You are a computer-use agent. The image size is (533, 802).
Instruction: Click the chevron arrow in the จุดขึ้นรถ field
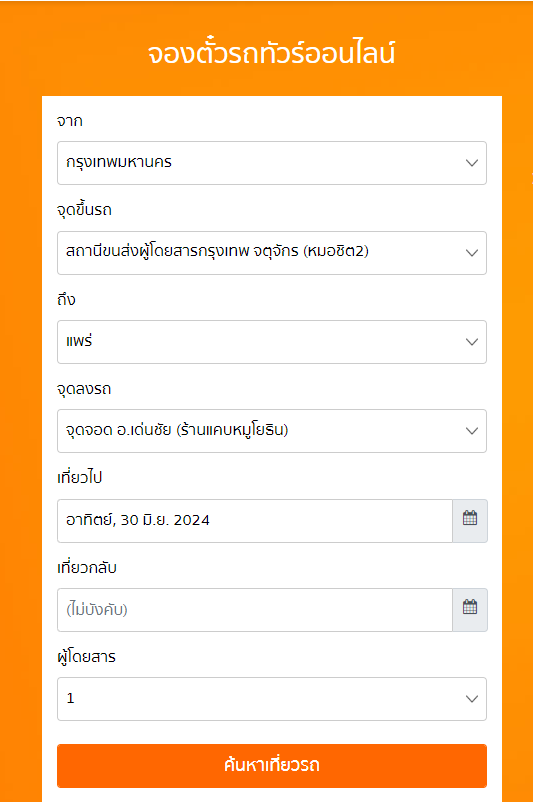click(472, 253)
